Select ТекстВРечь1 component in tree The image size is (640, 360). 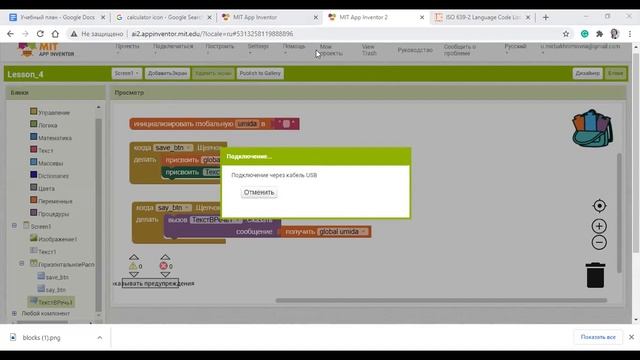(51, 302)
